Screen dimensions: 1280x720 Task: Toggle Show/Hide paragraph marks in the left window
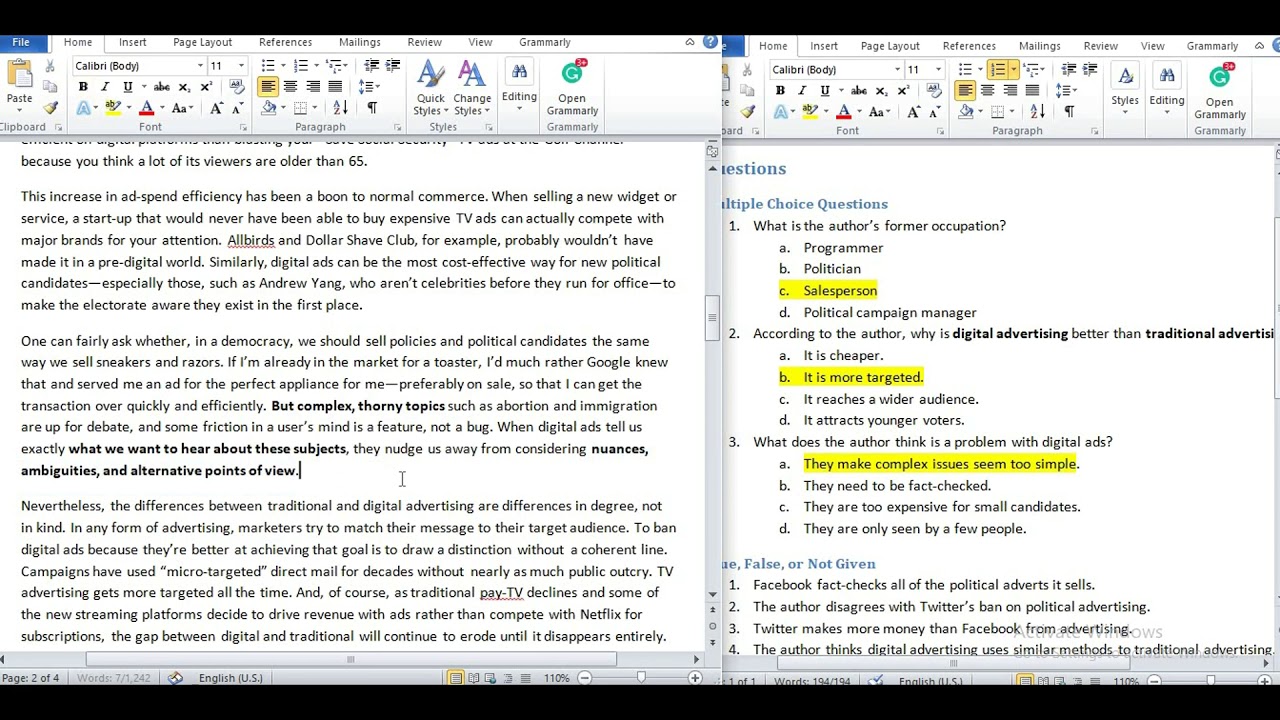pyautogui.click(x=372, y=108)
